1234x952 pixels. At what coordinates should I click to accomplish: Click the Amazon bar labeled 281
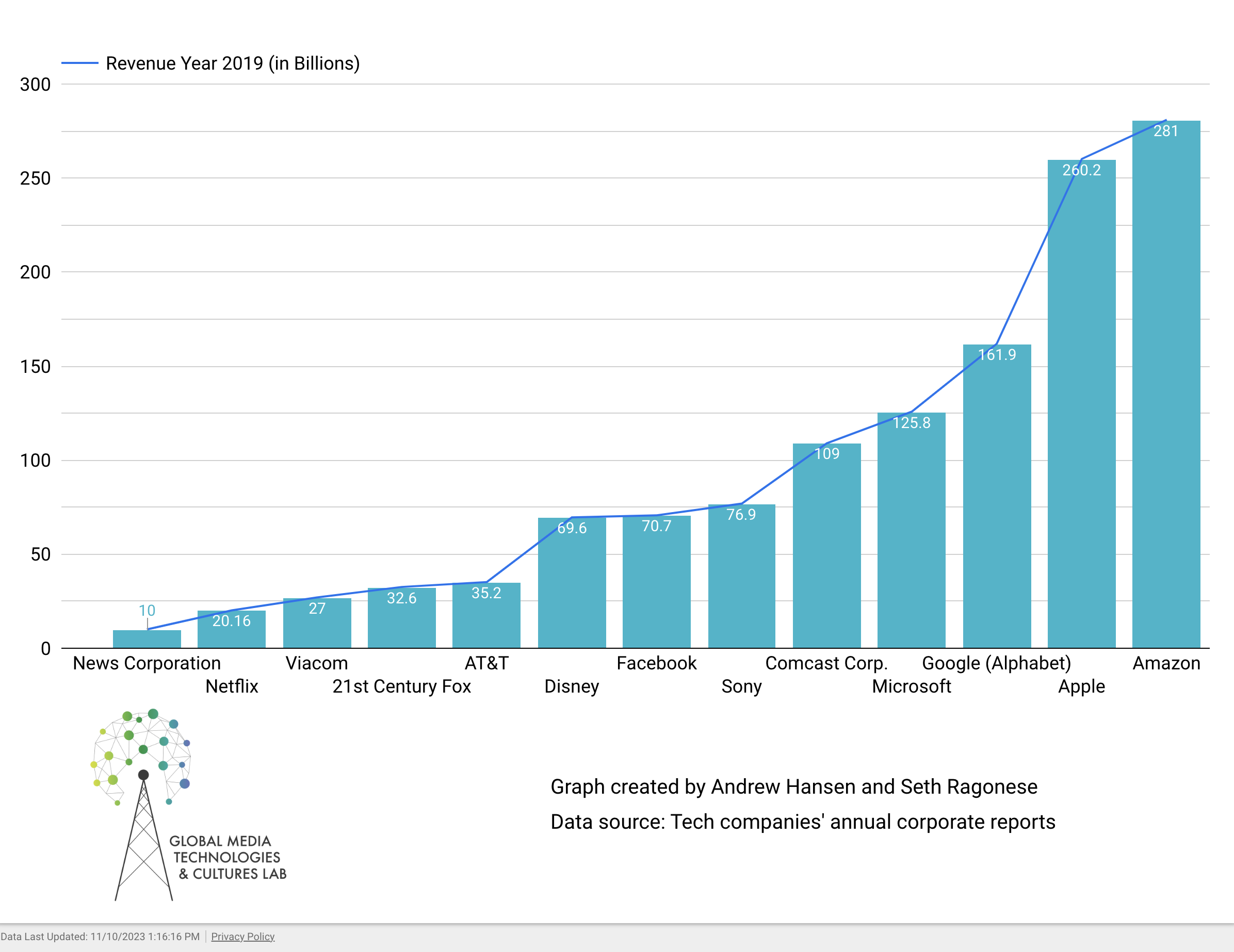pyautogui.click(x=1165, y=384)
